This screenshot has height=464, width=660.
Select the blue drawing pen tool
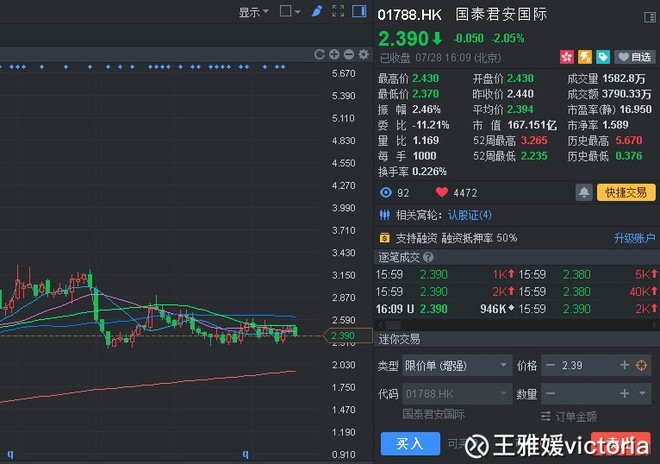tap(317, 11)
